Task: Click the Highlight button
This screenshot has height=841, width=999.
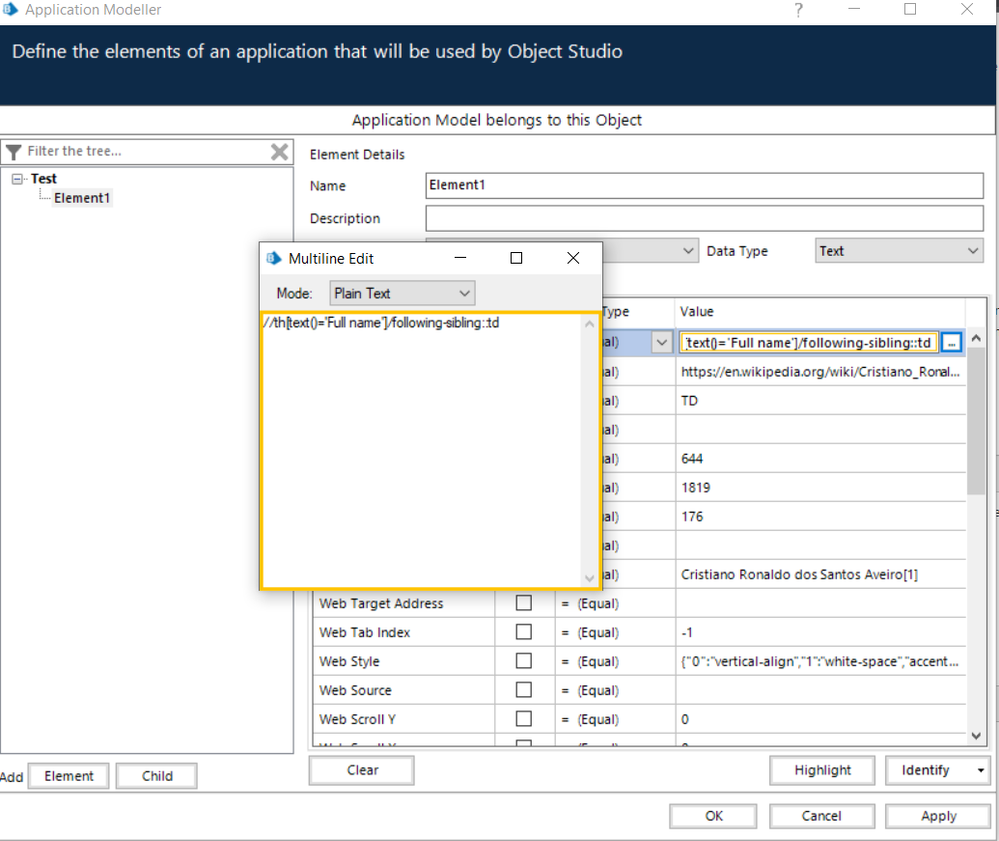Action: [823, 770]
